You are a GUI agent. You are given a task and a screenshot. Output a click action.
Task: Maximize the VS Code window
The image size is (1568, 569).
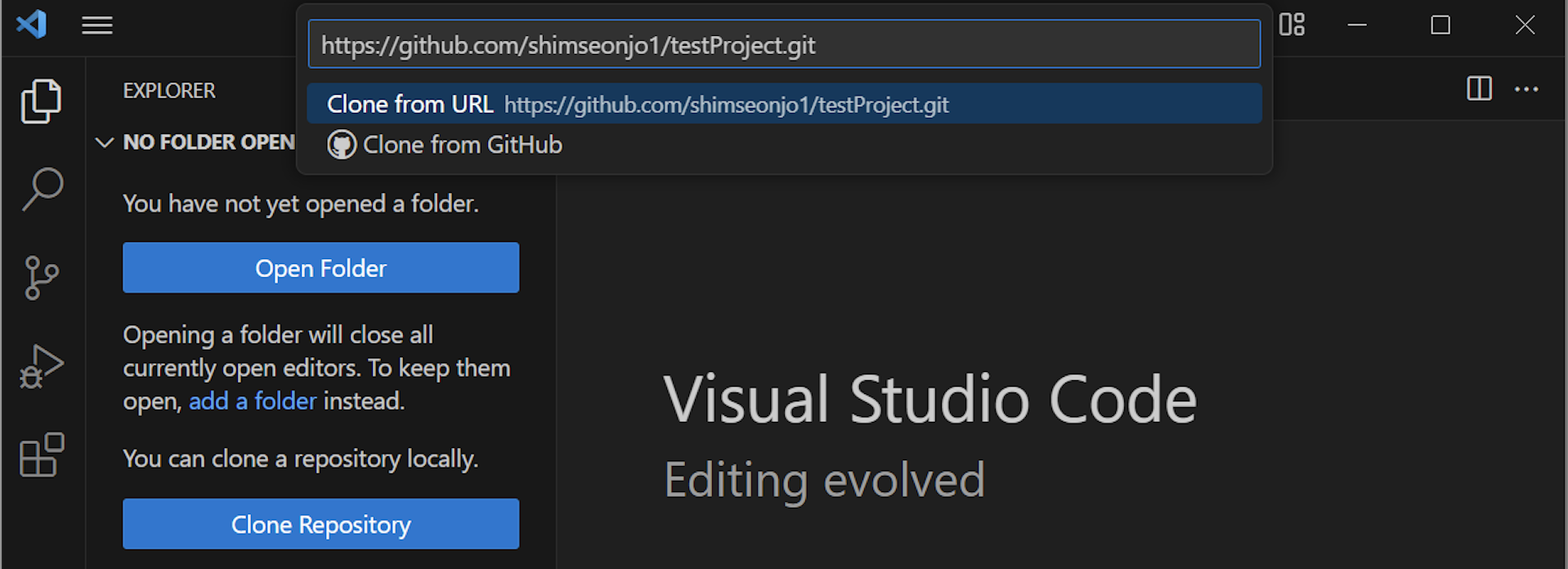pyautogui.click(x=1440, y=25)
